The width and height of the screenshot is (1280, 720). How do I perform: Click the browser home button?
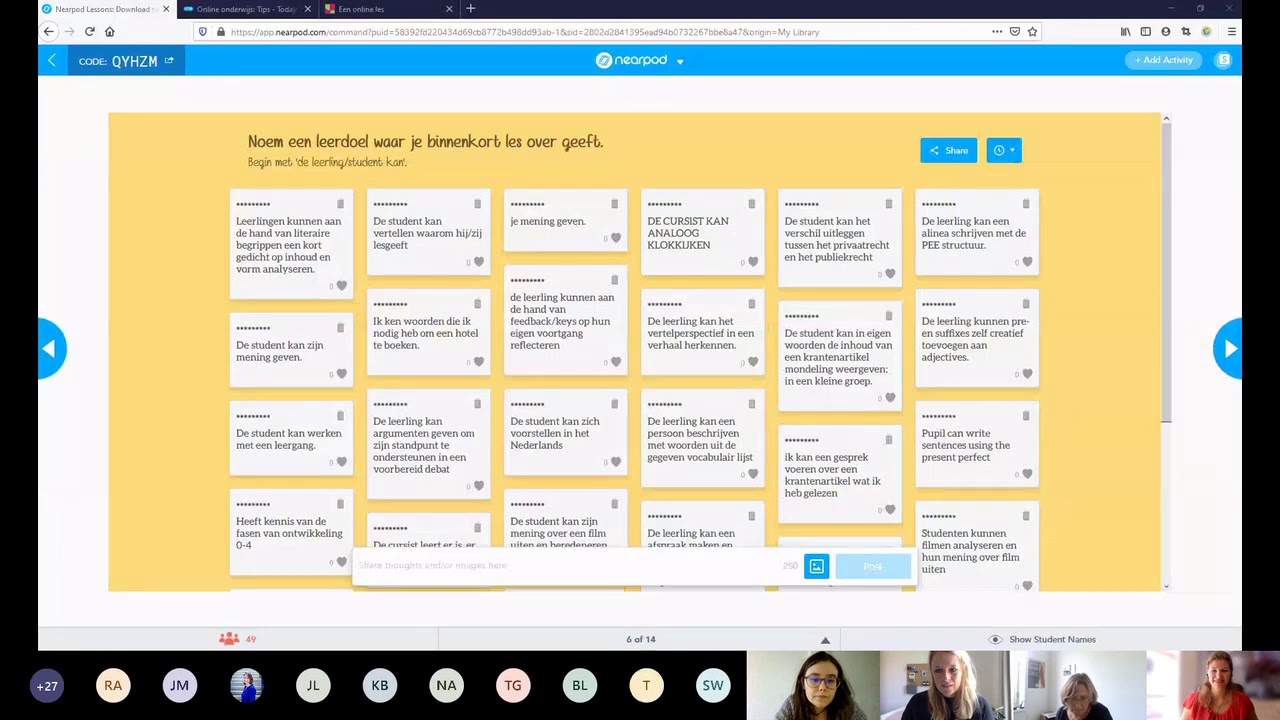[x=110, y=32]
